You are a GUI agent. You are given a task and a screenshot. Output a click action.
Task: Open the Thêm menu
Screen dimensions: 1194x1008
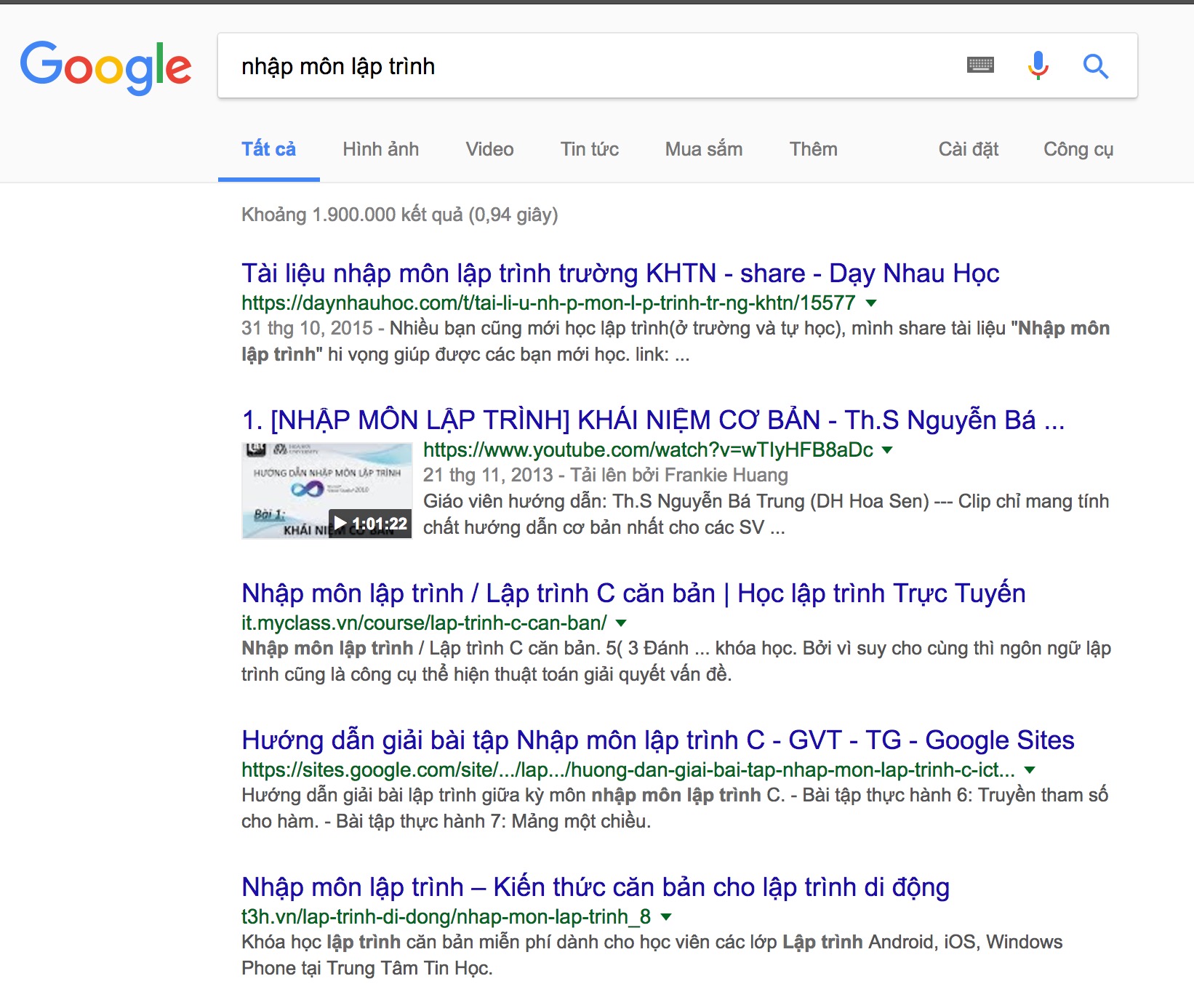point(813,149)
